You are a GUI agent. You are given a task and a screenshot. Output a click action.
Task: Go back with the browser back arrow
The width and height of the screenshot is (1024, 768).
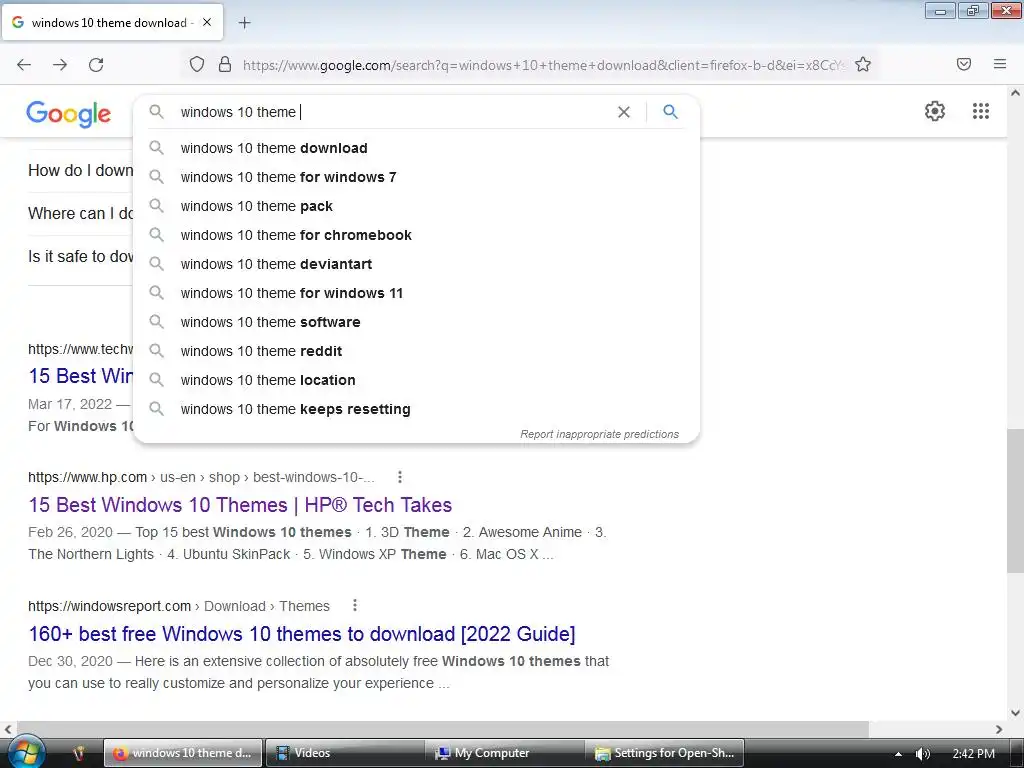24,64
